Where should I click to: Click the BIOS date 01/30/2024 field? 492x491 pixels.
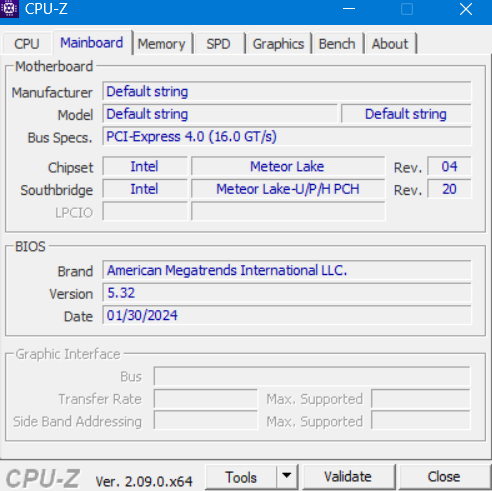pyautogui.click(x=287, y=315)
